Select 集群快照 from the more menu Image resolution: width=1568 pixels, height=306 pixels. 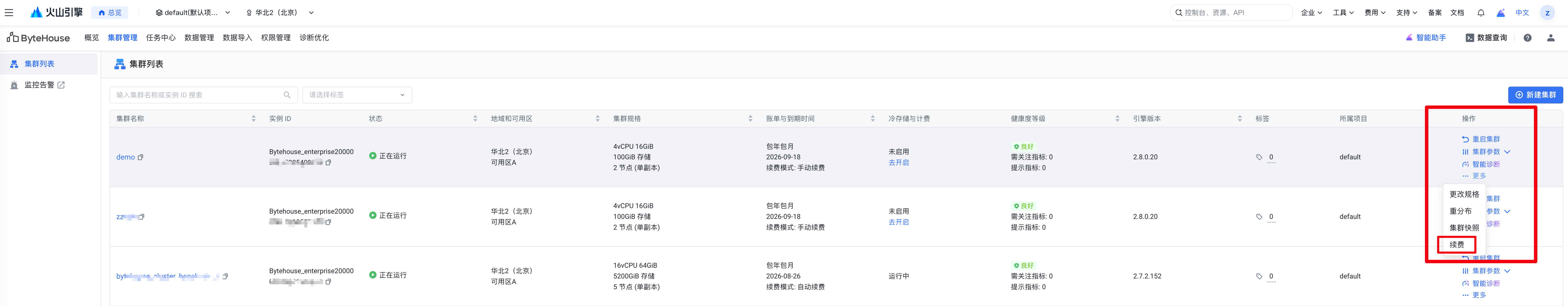pos(1464,228)
